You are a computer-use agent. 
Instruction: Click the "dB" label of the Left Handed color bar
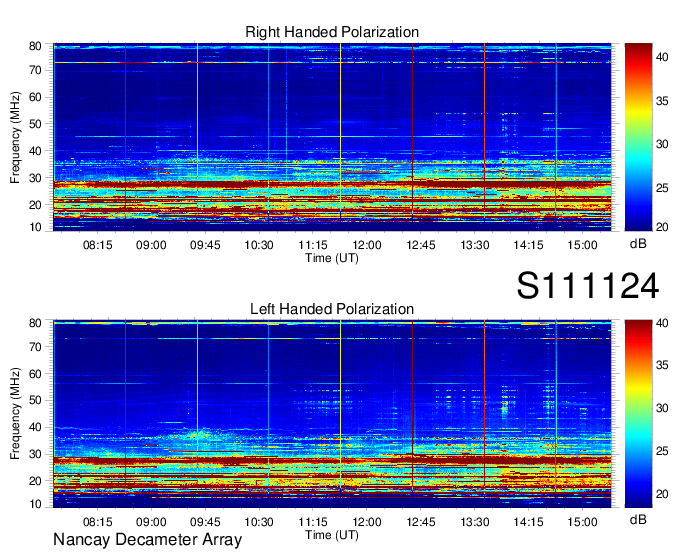pos(638,519)
